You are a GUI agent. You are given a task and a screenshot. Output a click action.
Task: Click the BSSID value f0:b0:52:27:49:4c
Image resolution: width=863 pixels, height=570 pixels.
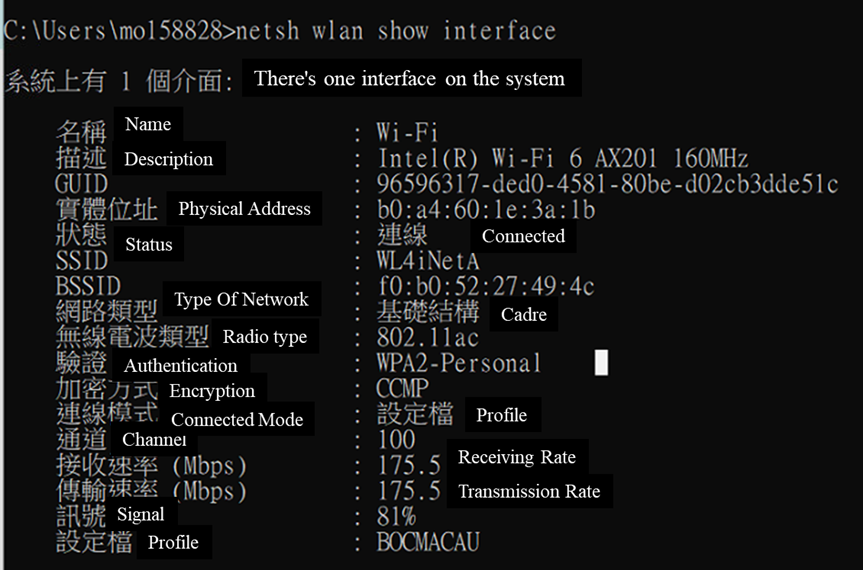[x=487, y=286]
